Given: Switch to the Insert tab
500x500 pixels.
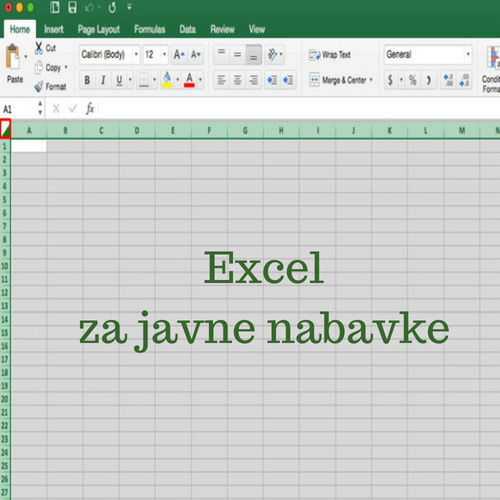Looking at the screenshot, I should 54,29.
